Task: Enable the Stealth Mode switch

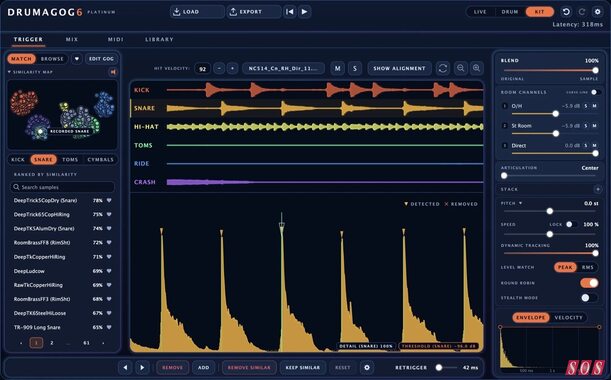Action: pyautogui.click(x=589, y=298)
